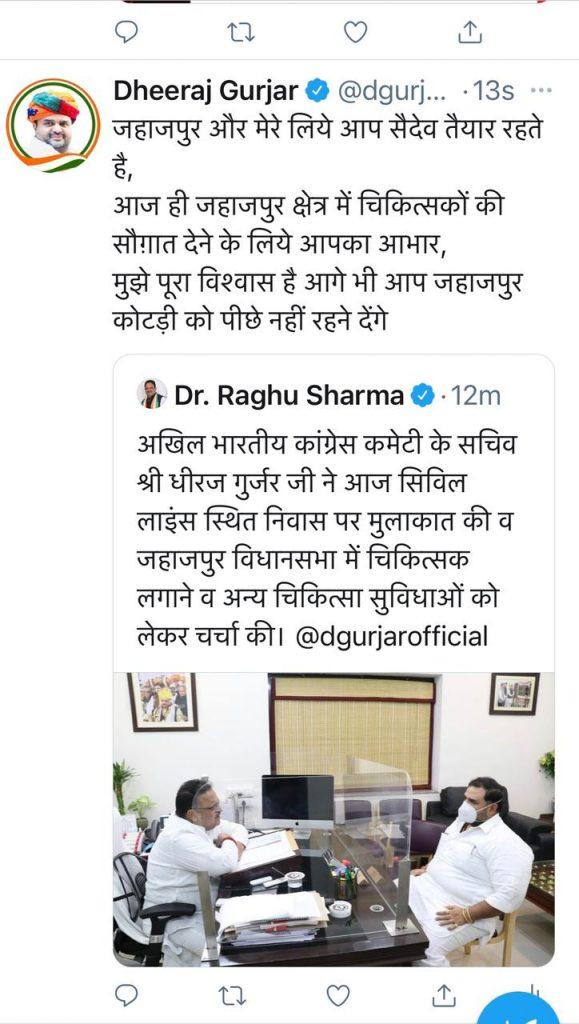Open the @dgurj... handle link

pyautogui.click(x=390, y=92)
